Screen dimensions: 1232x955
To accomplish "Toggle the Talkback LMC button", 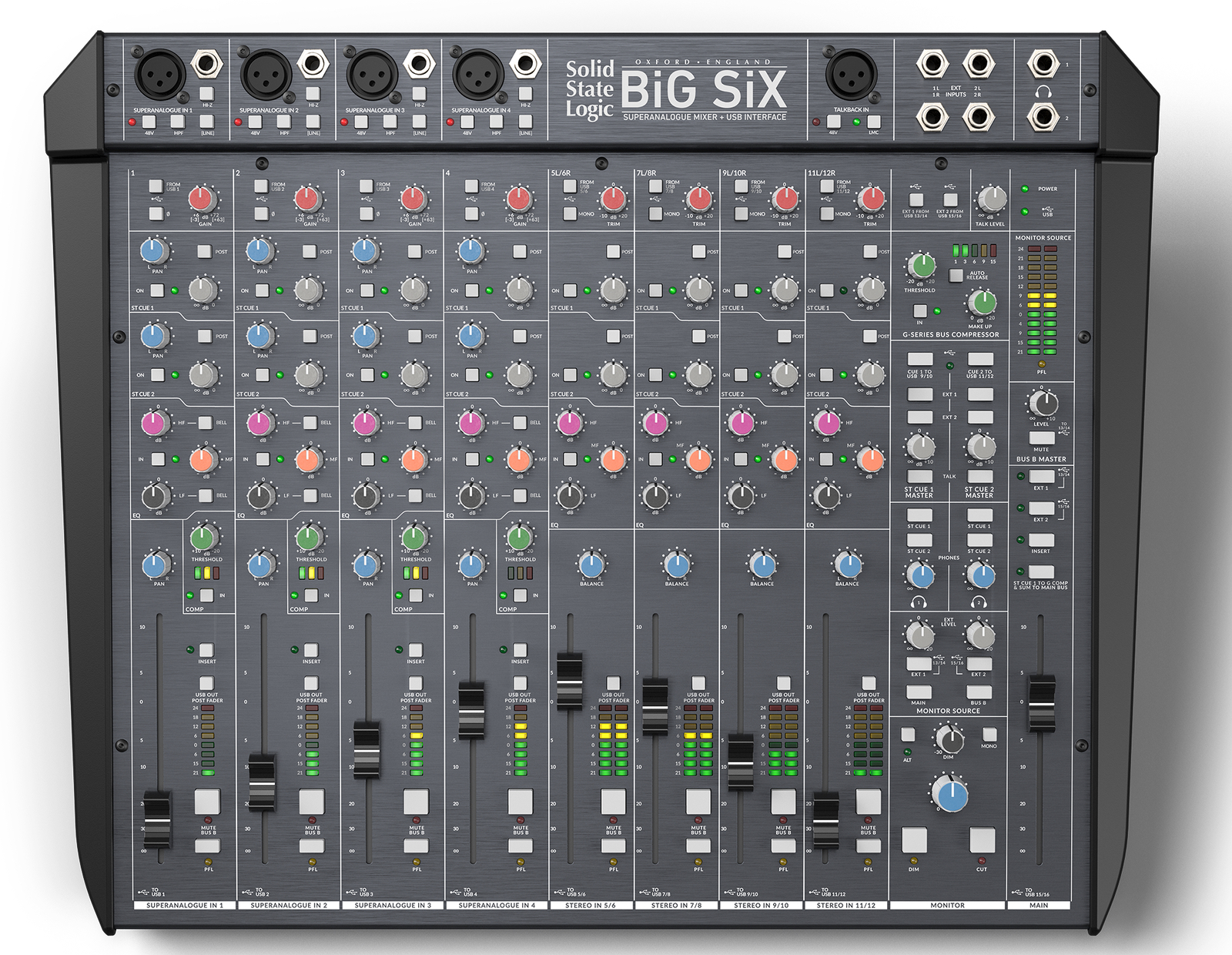I will click(873, 122).
